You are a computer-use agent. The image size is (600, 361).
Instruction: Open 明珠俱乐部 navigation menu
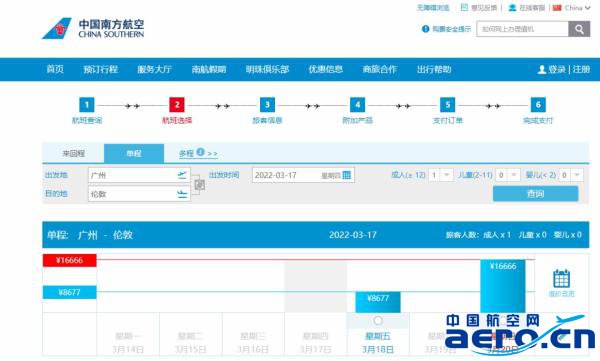point(267,69)
